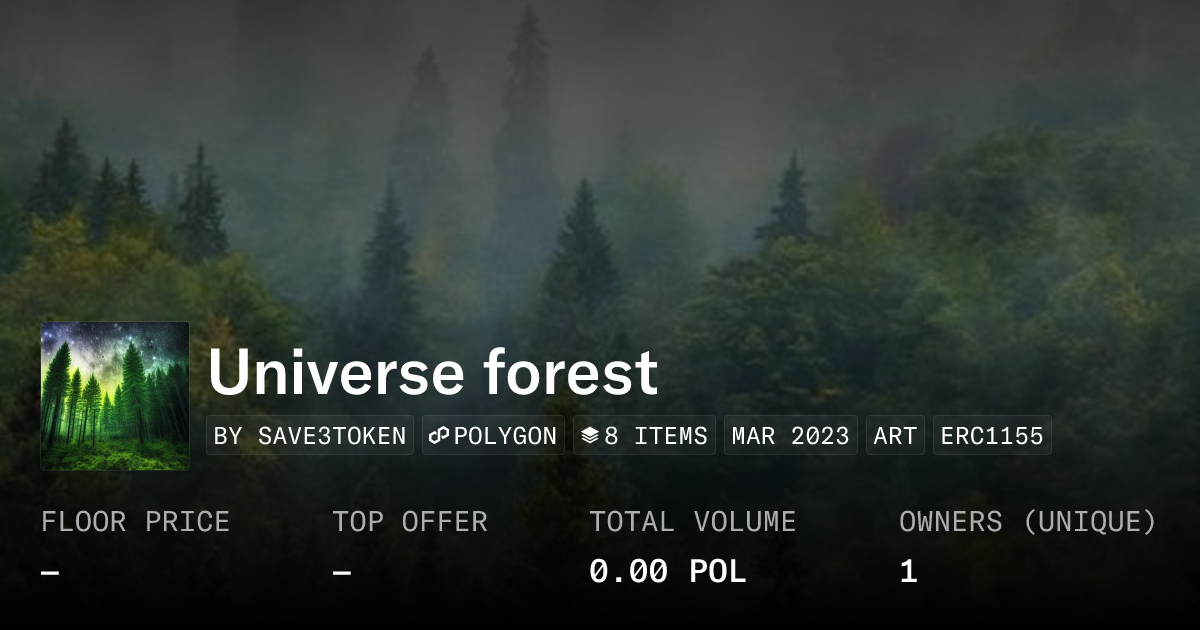1200x630 pixels.
Task: Click the TOP OFFER label
Action: coord(409,522)
